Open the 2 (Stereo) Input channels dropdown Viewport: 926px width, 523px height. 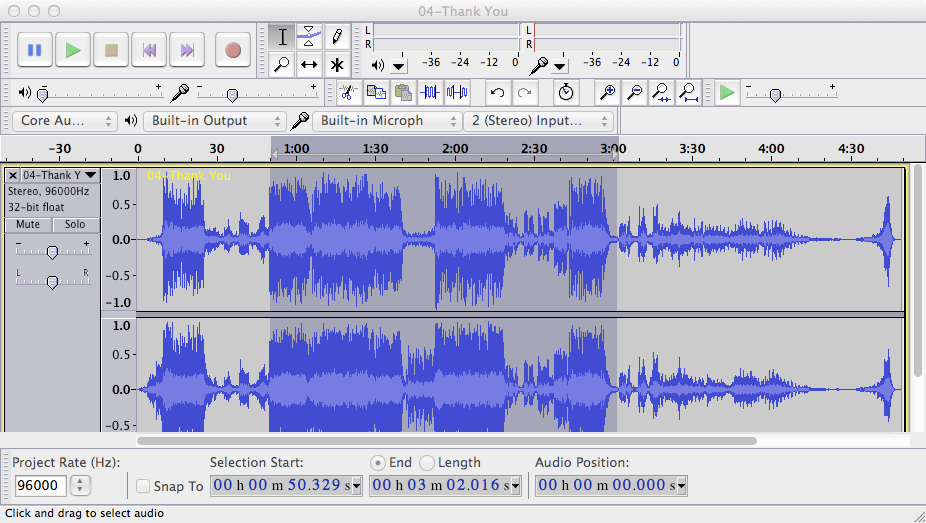click(539, 121)
